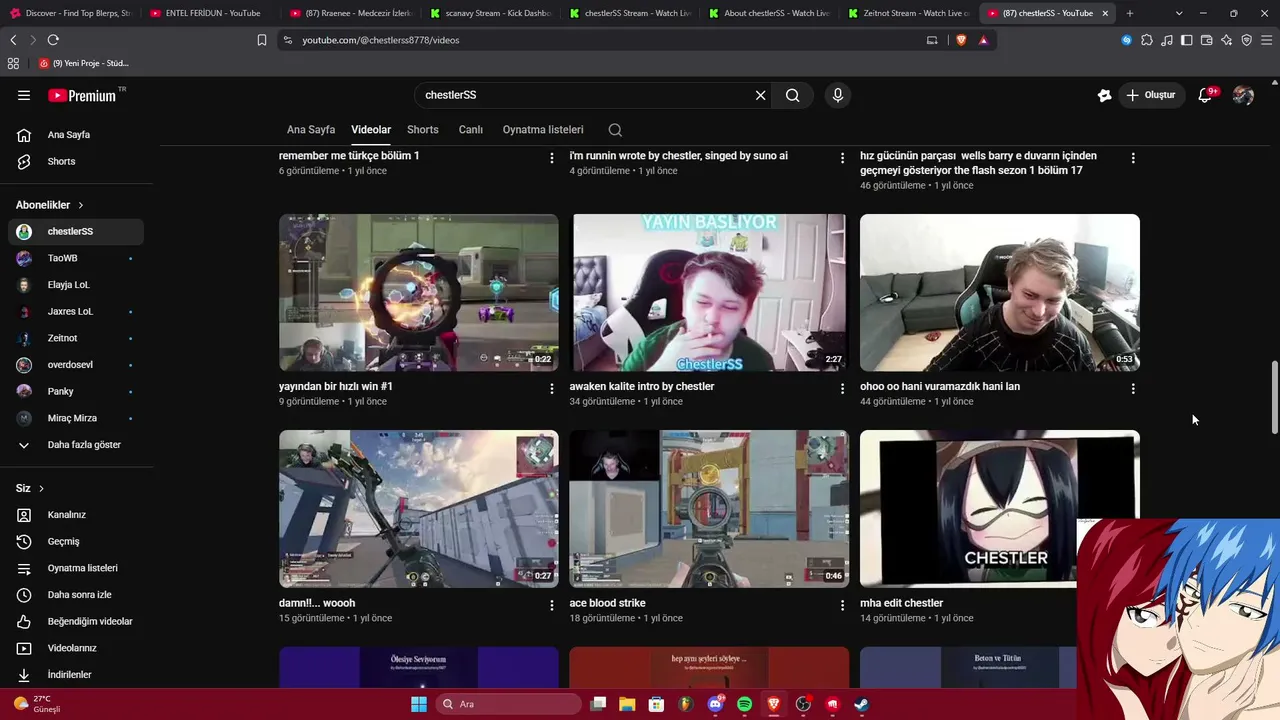Screen dimensions: 1280x720
Task: Expand the Abonelikler section arrow
Action: (x=81, y=205)
